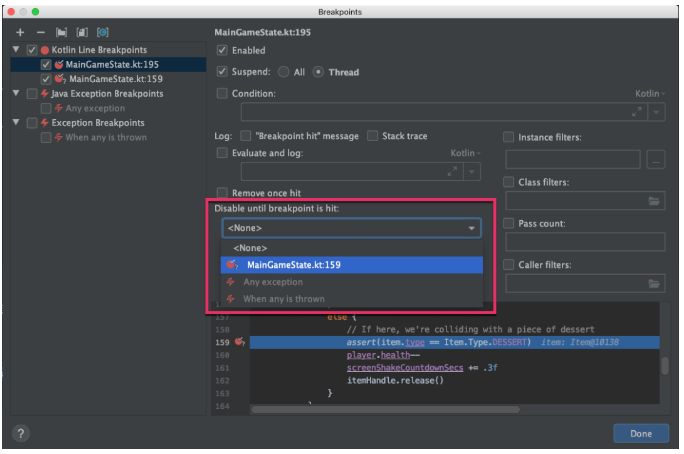Enable "Breakpoint hit" message logging
Image resolution: width=684 pixels, height=454 pixels.
246,136
